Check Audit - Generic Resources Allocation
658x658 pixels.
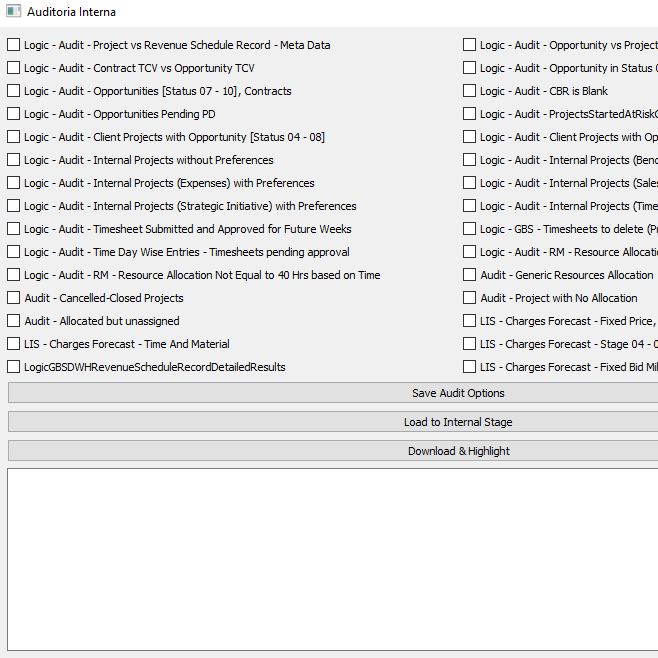tap(470, 275)
